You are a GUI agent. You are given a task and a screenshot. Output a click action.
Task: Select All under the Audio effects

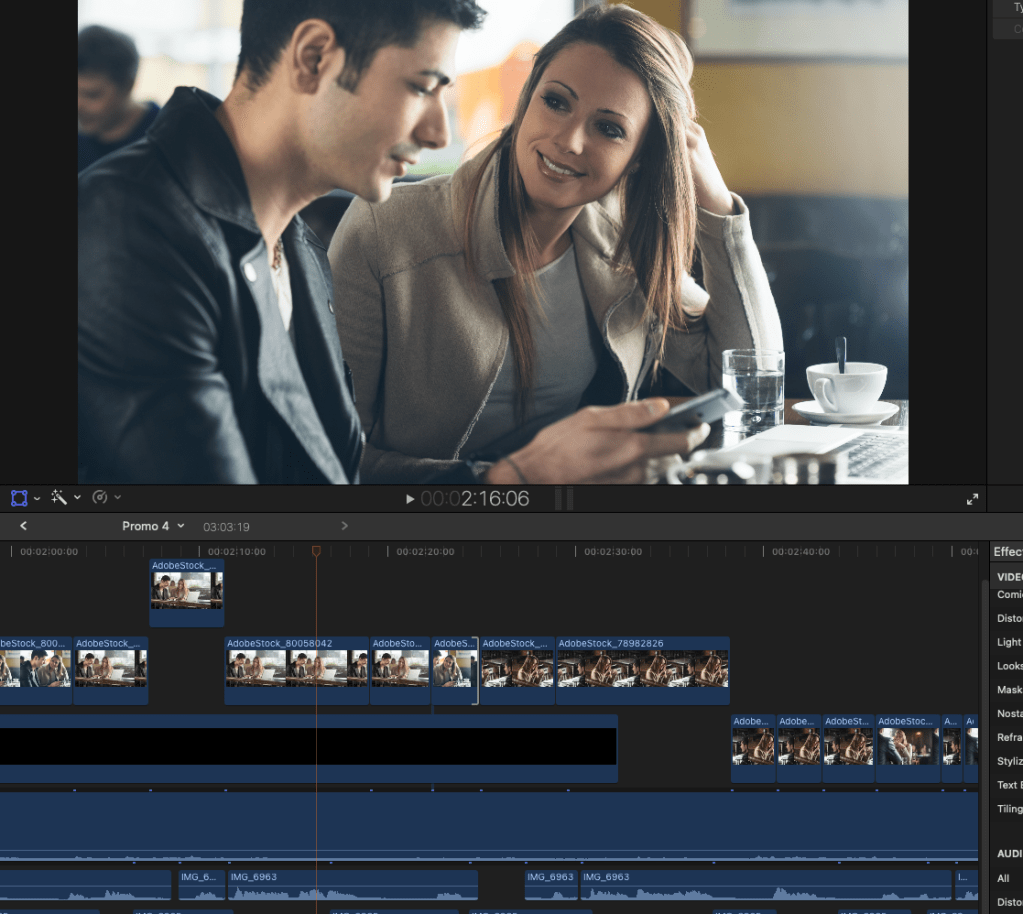pos(1003,878)
